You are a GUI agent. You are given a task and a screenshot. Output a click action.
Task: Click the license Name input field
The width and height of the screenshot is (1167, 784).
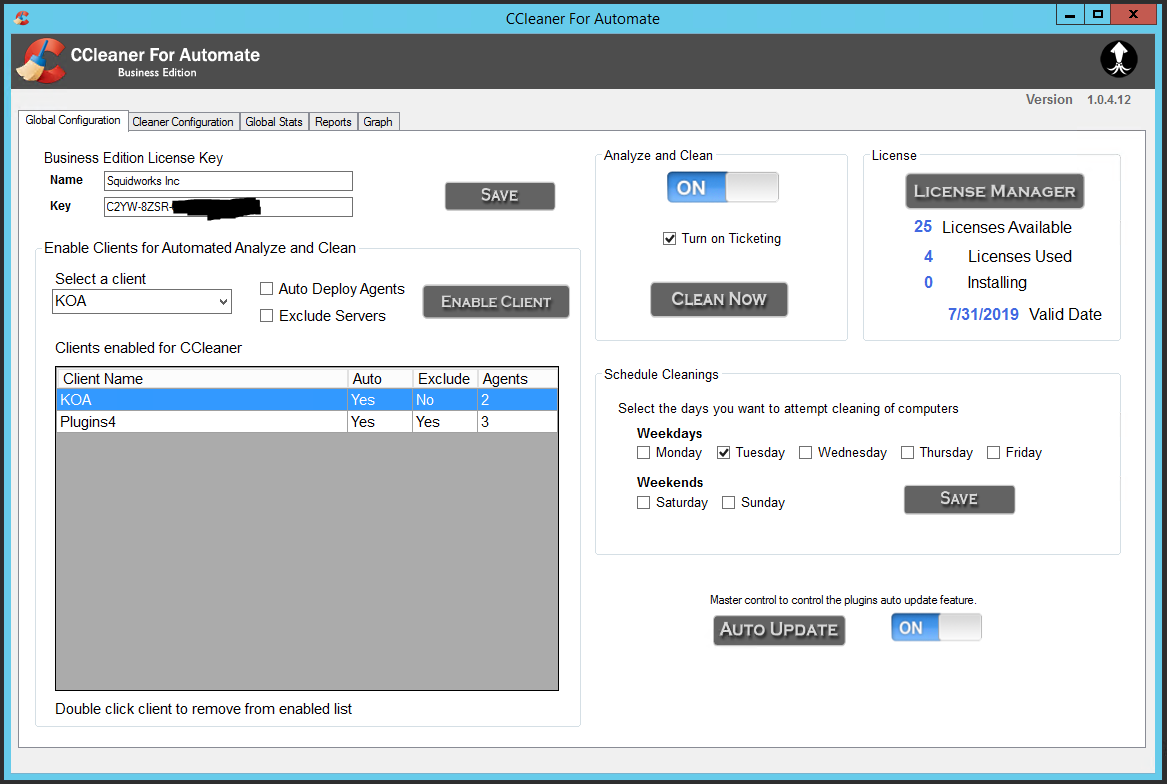(x=228, y=181)
